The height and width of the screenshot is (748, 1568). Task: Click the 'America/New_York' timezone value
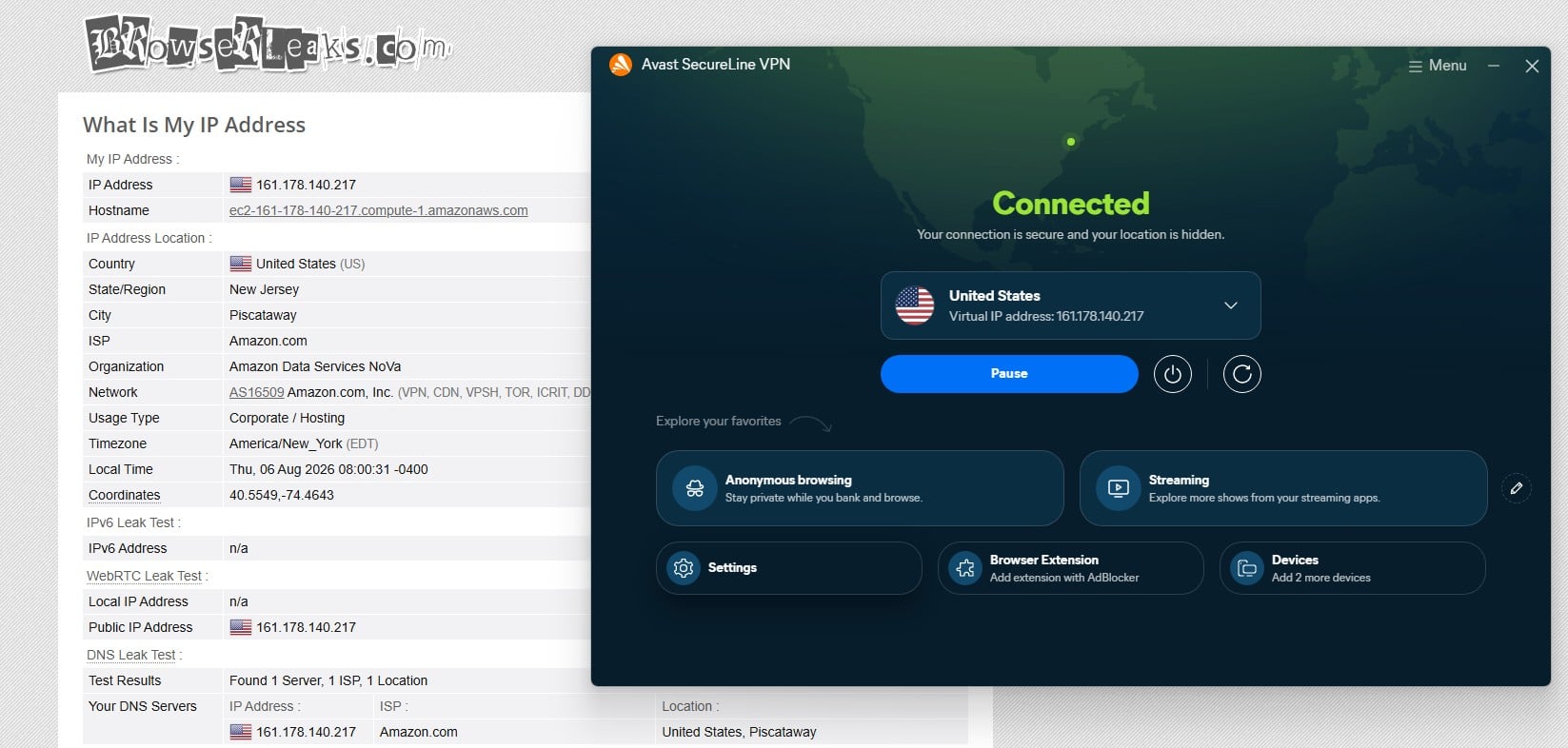coord(285,443)
